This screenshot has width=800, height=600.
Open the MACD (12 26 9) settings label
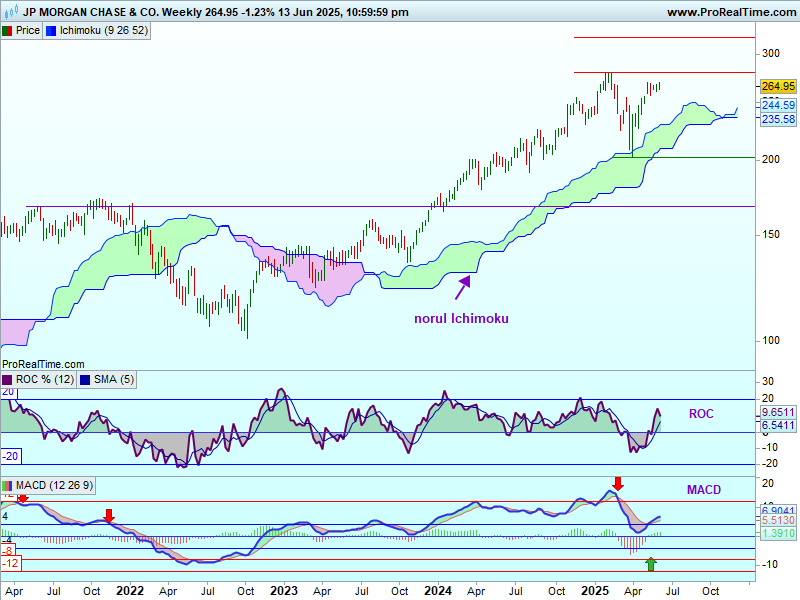pyautogui.click(x=55, y=486)
